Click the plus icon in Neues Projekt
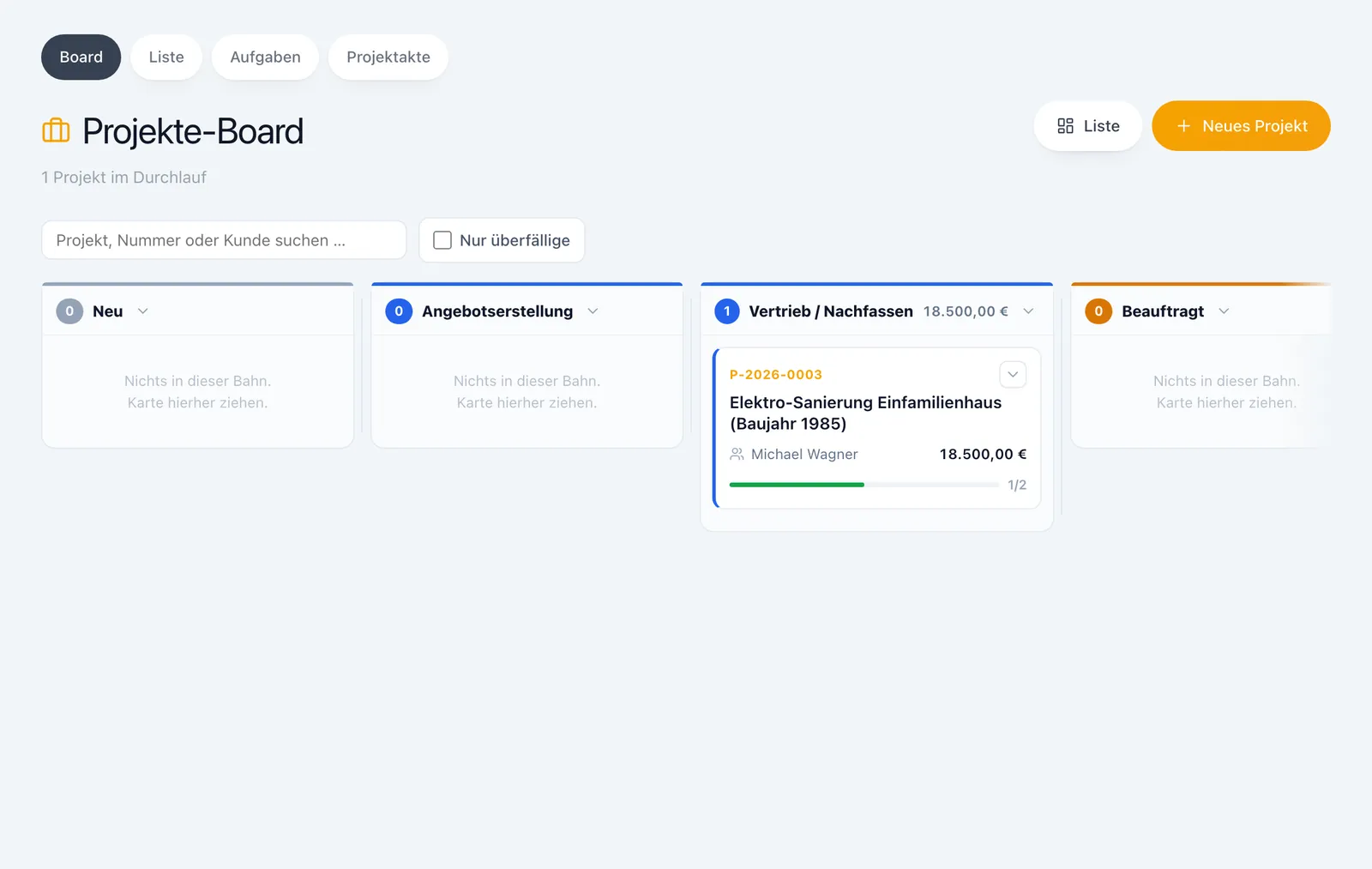This screenshot has height=869, width=1372. pyautogui.click(x=1183, y=126)
